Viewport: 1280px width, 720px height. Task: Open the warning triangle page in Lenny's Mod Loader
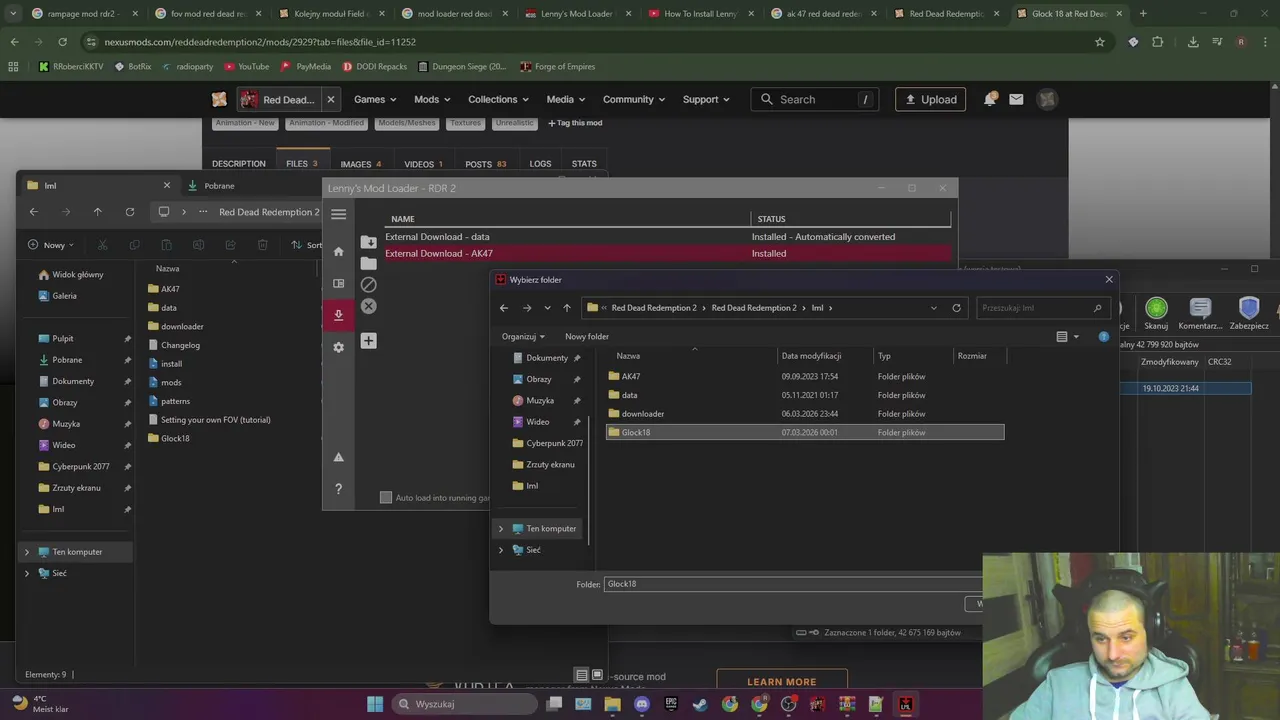click(x=338, y=457)
